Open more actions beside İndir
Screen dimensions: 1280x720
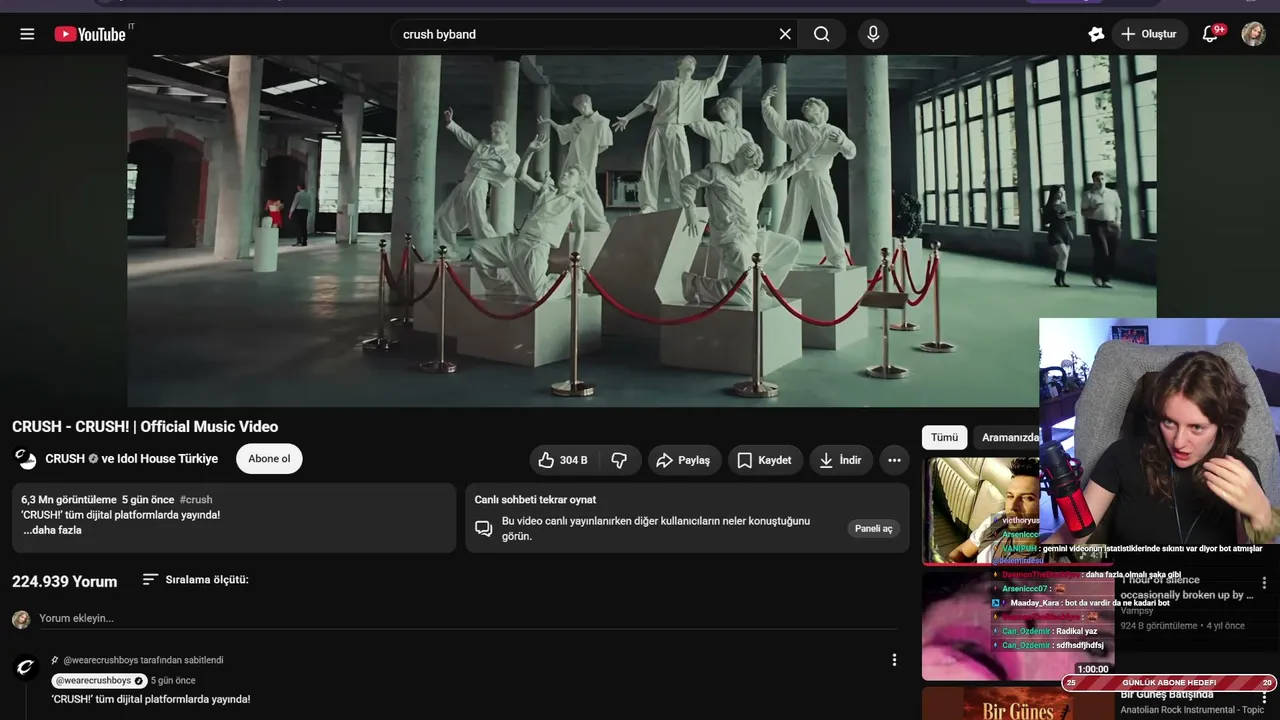click(x=894, y=460)
